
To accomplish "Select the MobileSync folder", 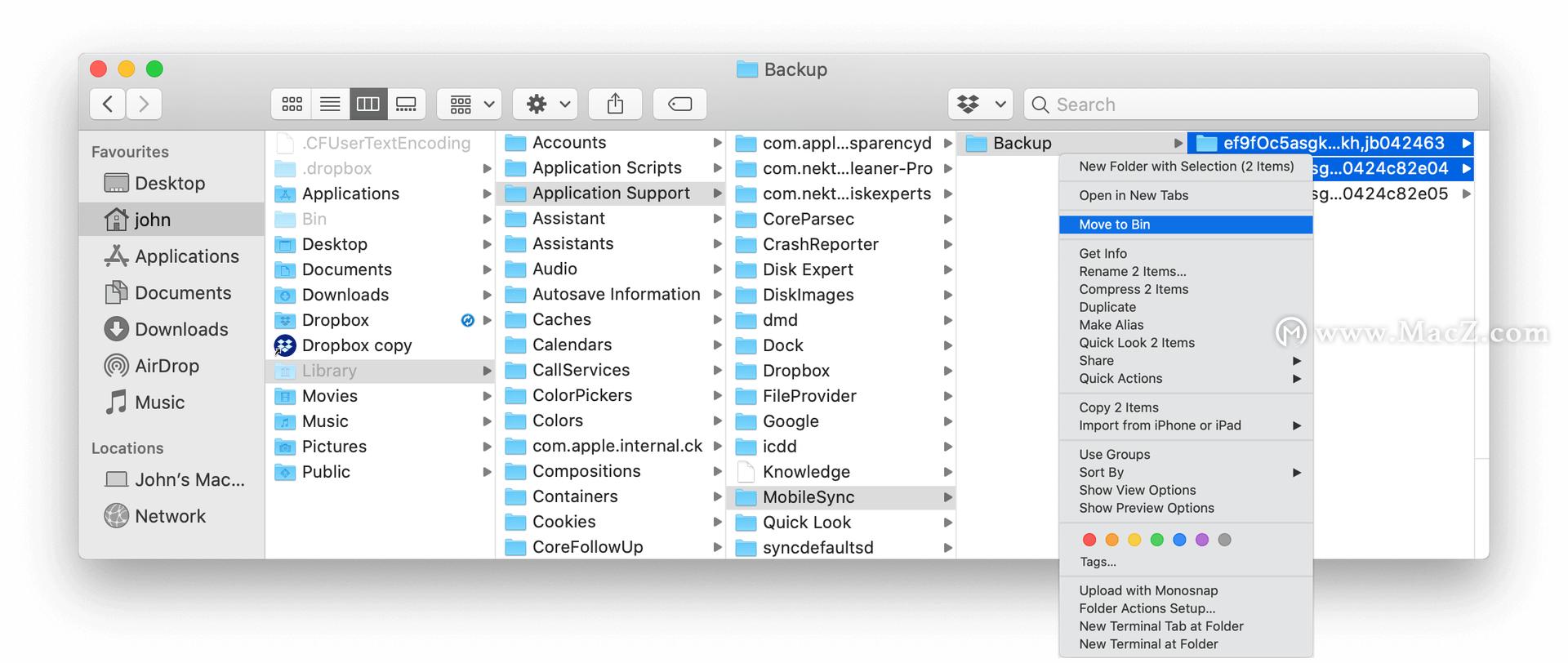I will [x=841, y=497].
